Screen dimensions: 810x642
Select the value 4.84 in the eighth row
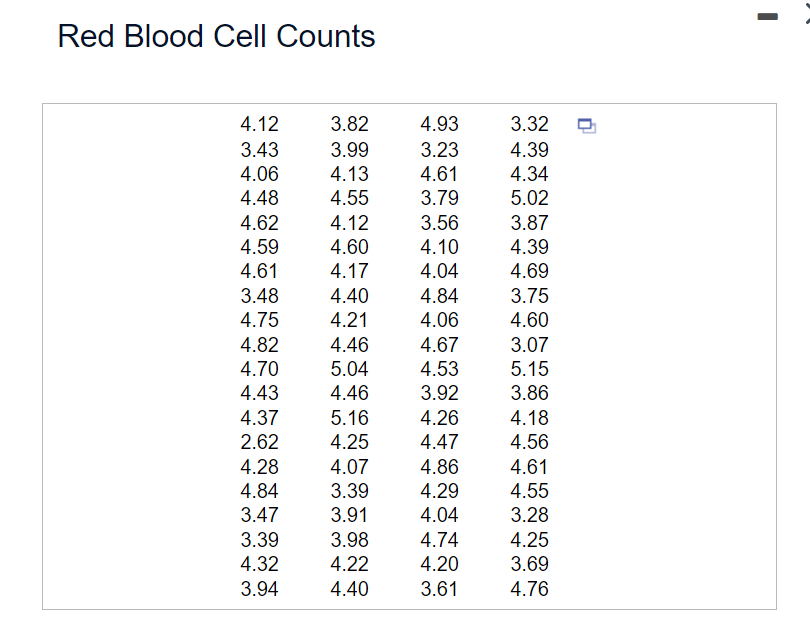click(441, 295)
